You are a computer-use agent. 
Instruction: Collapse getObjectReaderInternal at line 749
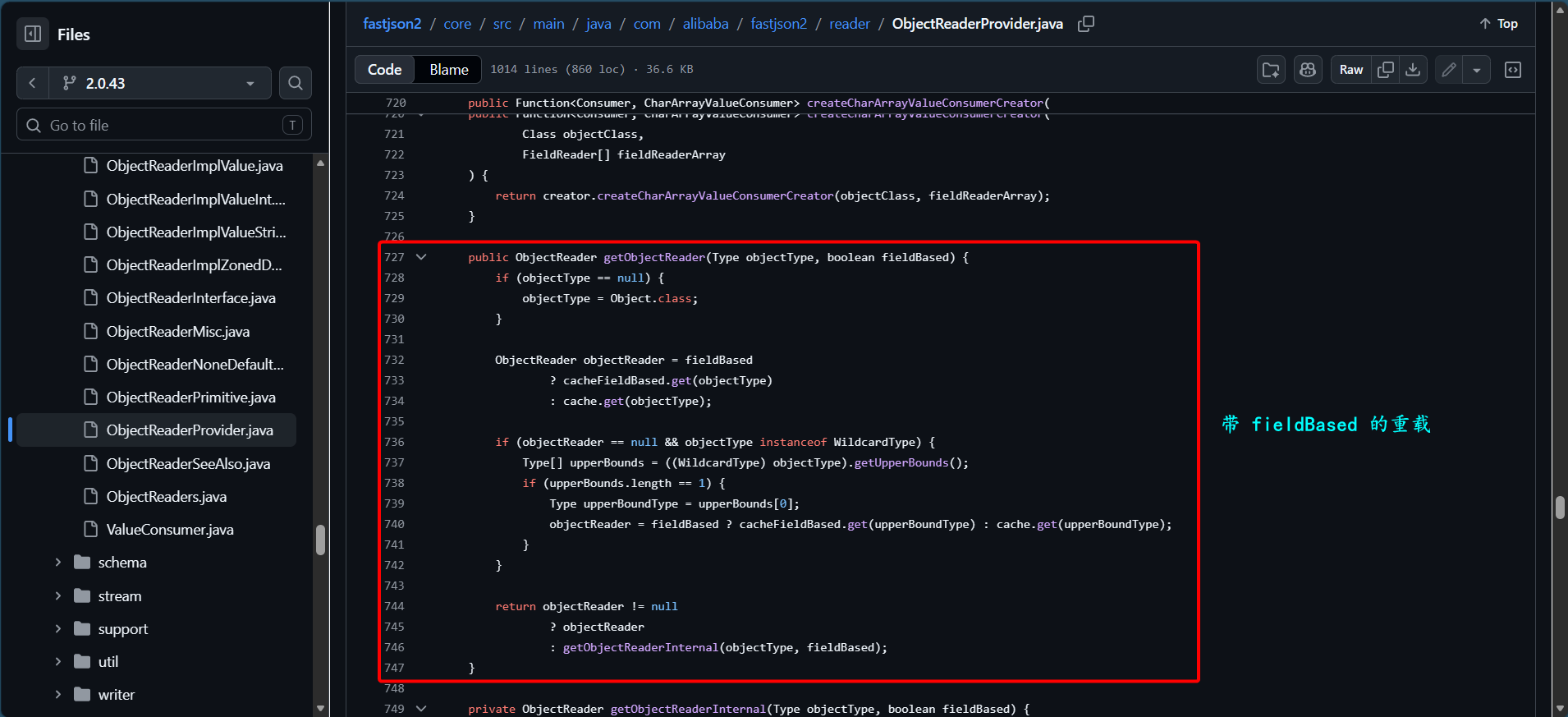[x=421, y=709]
